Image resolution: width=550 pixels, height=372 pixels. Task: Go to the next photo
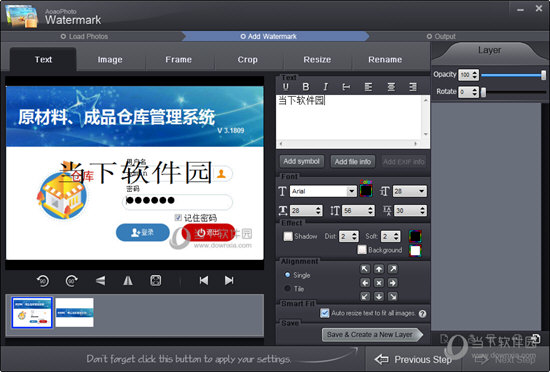pyautogui.click(x=229, y=280)
